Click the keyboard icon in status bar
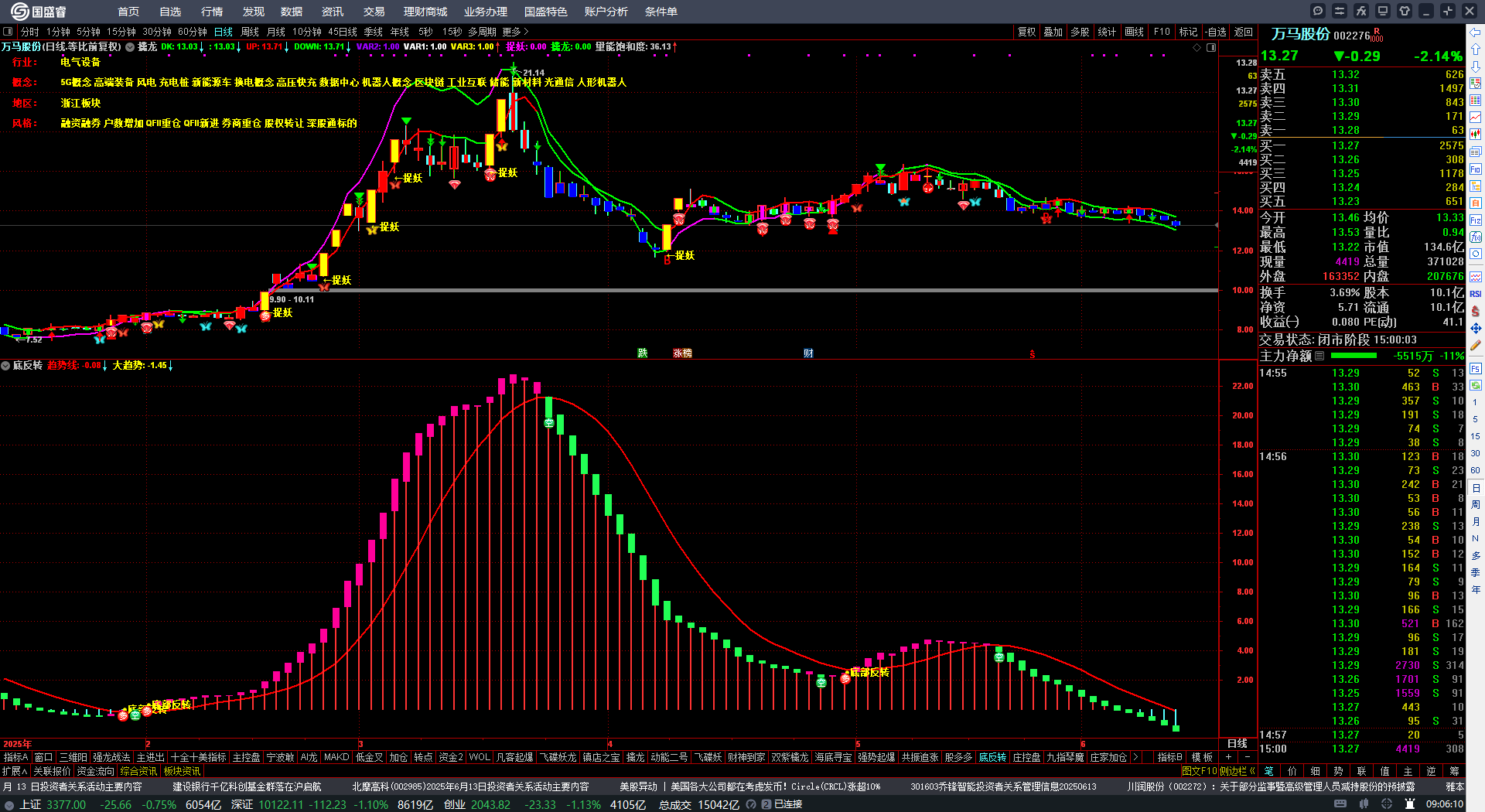Screen dimensions: 1485x812 pyautogui.click(x=1340, y=804)
